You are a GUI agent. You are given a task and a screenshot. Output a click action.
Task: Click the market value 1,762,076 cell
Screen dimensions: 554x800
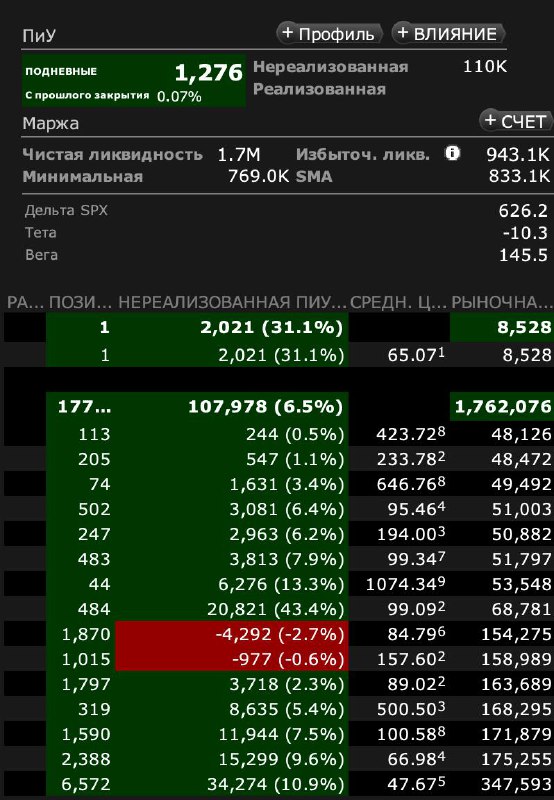[502, 406]
